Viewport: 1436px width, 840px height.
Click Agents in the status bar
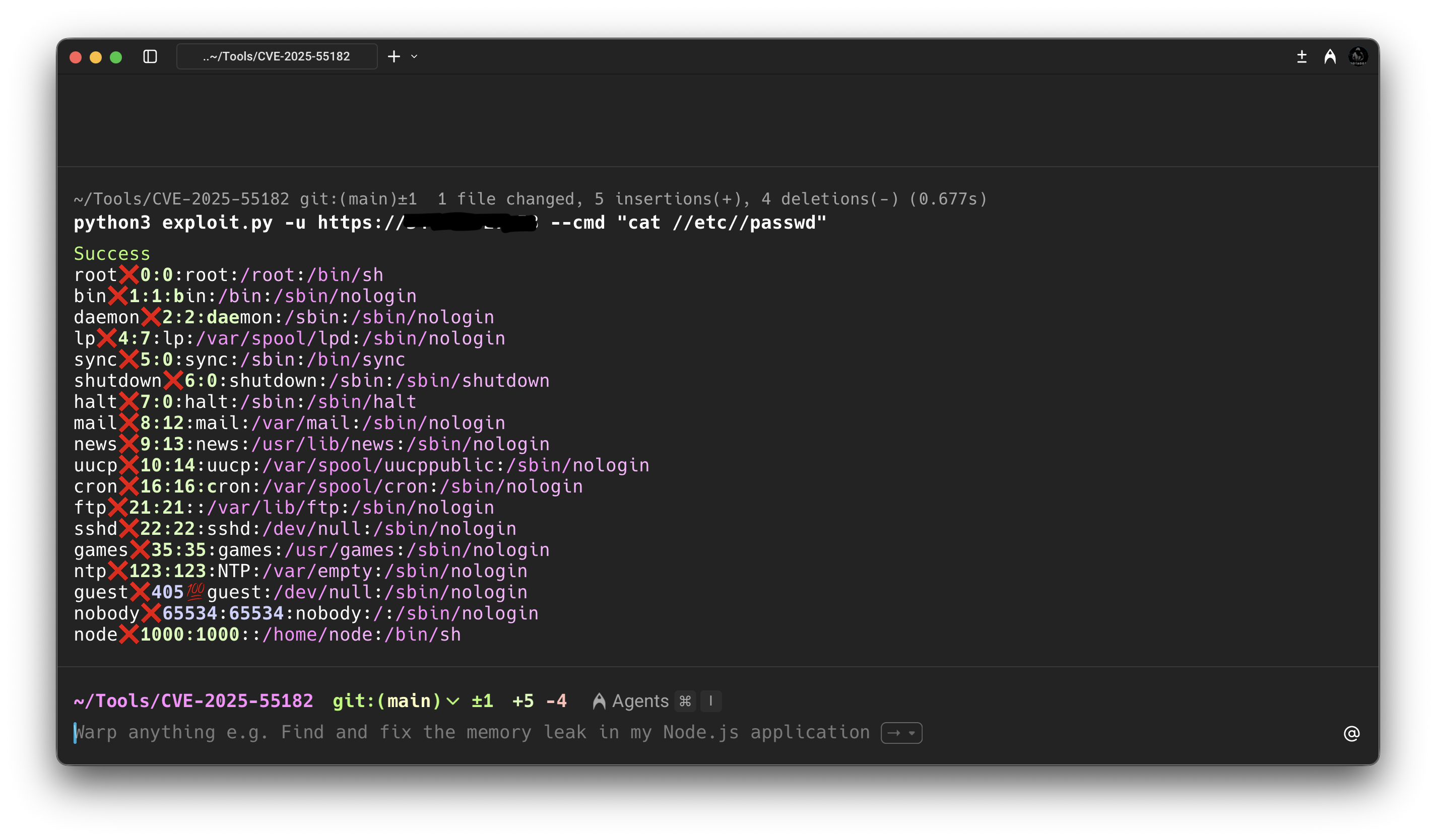639,701
